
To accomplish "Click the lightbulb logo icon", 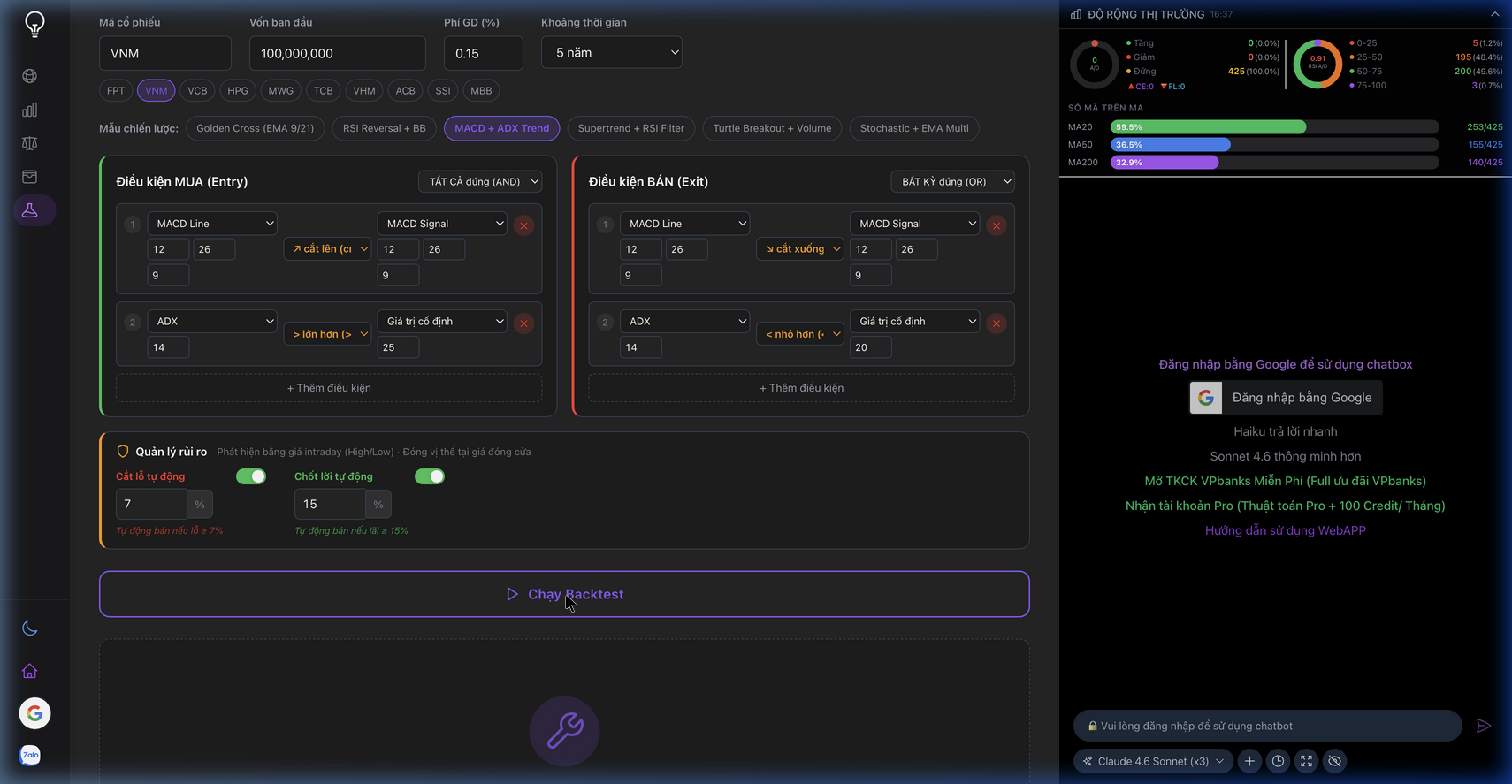I will click(x=34, y=24).
